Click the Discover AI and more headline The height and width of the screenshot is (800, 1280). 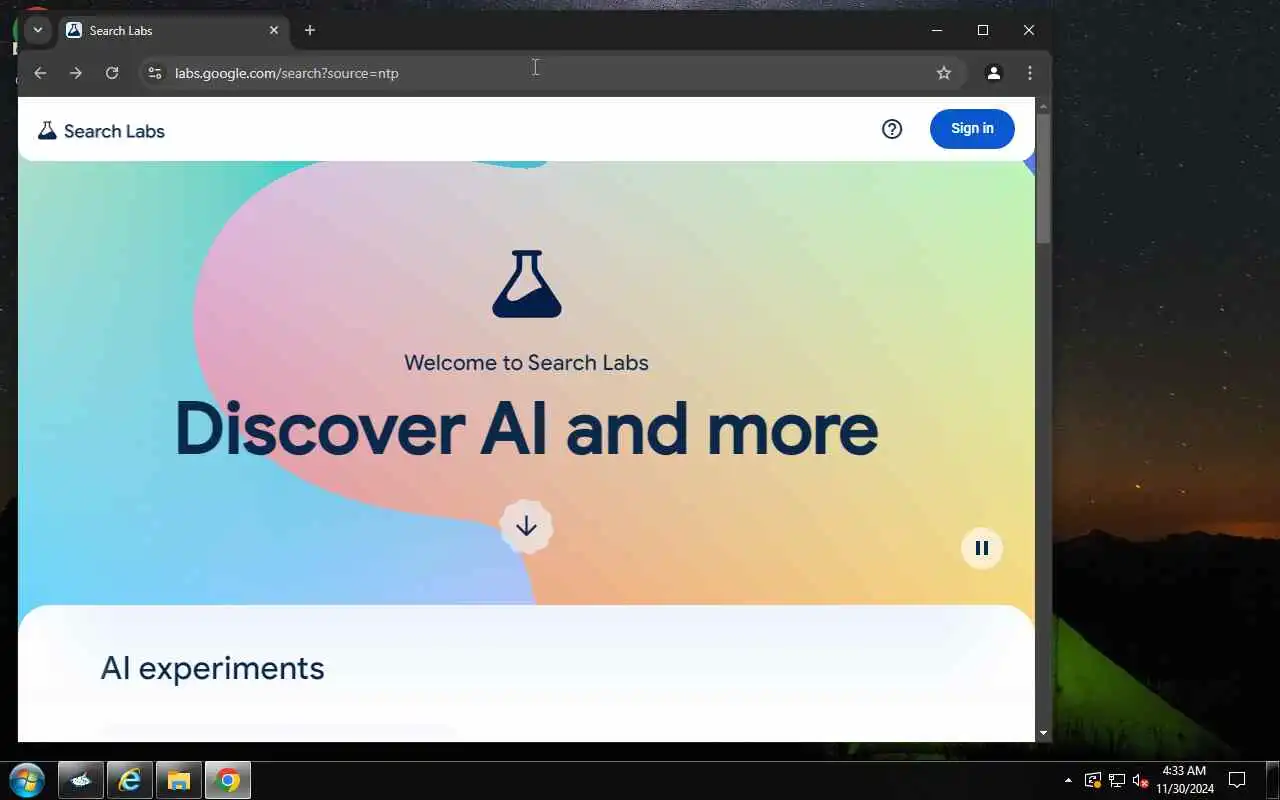(526, 428)
